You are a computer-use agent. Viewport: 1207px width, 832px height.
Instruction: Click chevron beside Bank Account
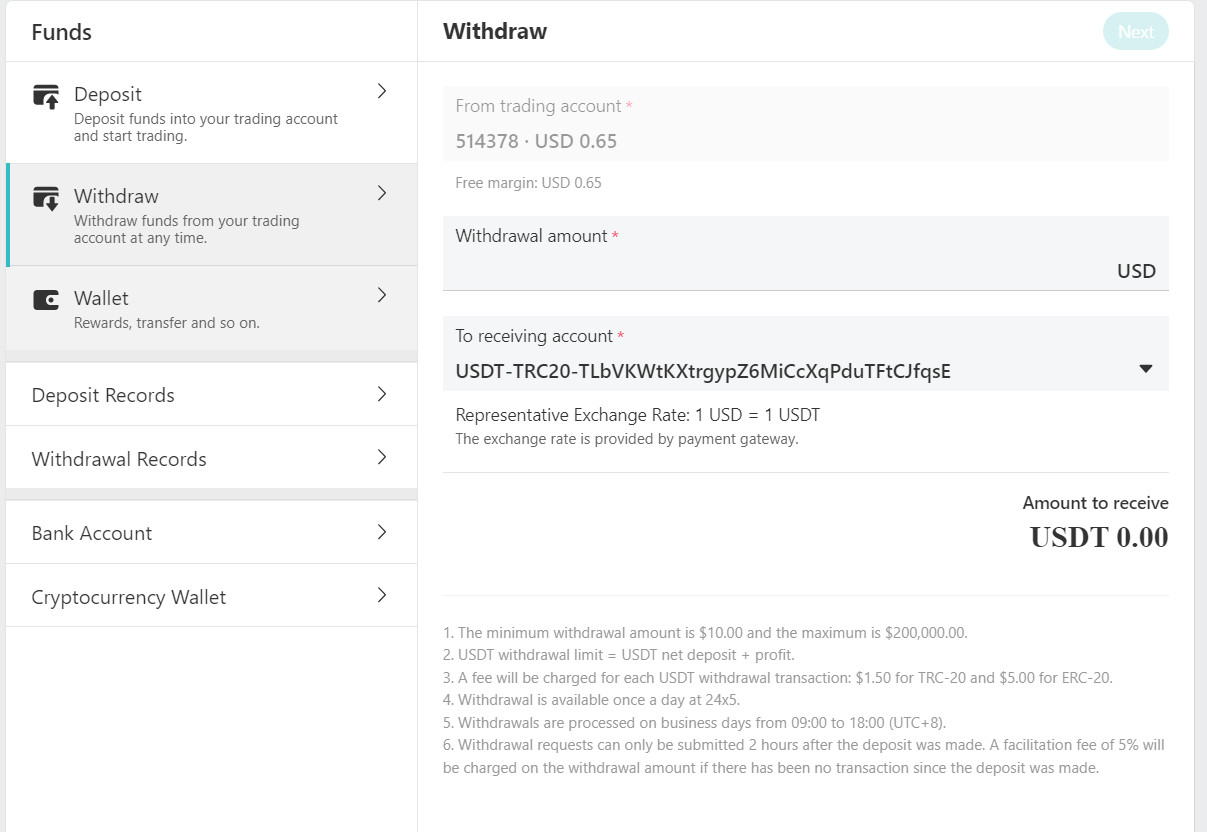(381, 532)
